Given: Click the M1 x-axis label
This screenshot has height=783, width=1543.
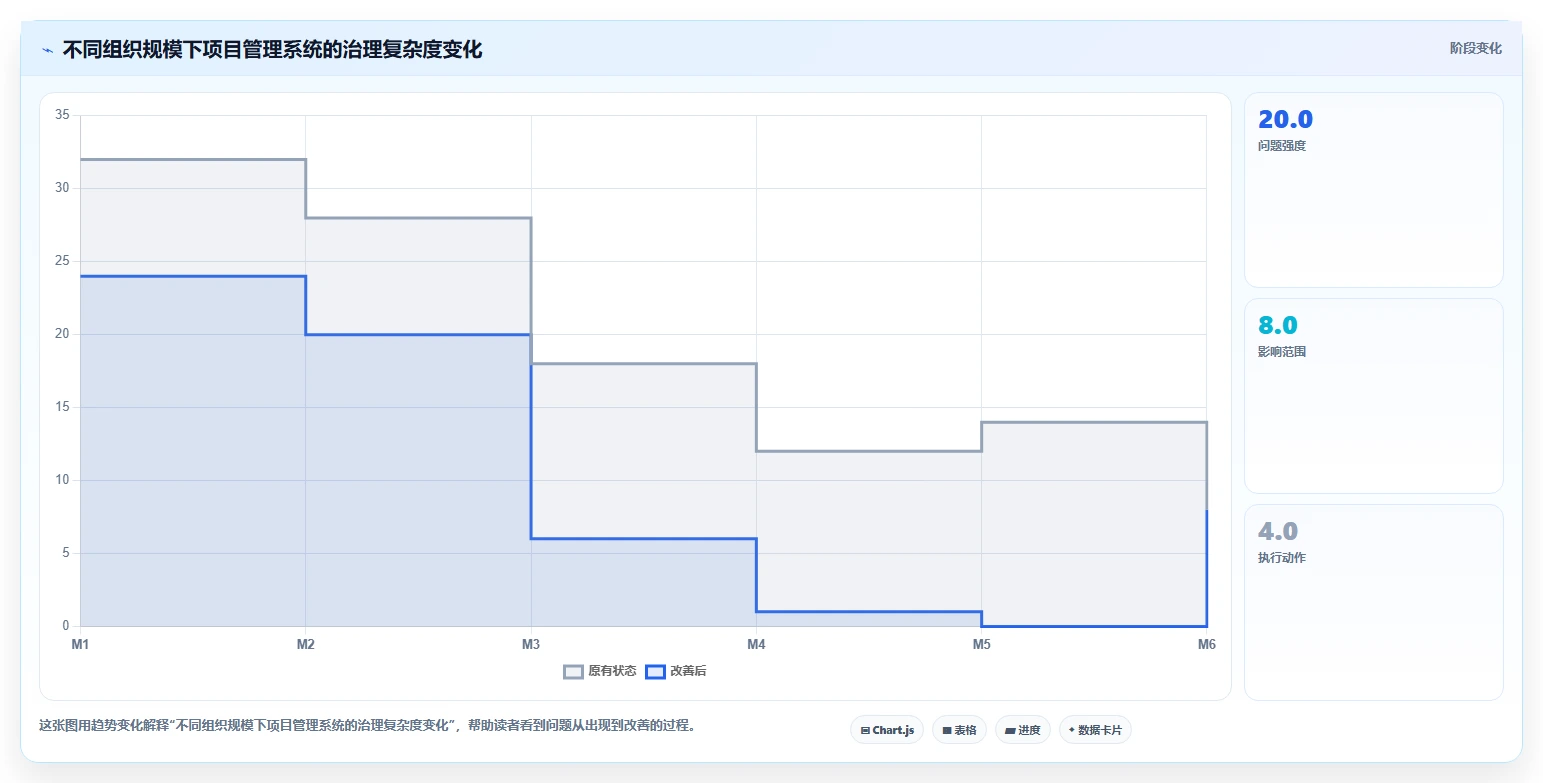Looking at the screenshot, I should 80,645.
